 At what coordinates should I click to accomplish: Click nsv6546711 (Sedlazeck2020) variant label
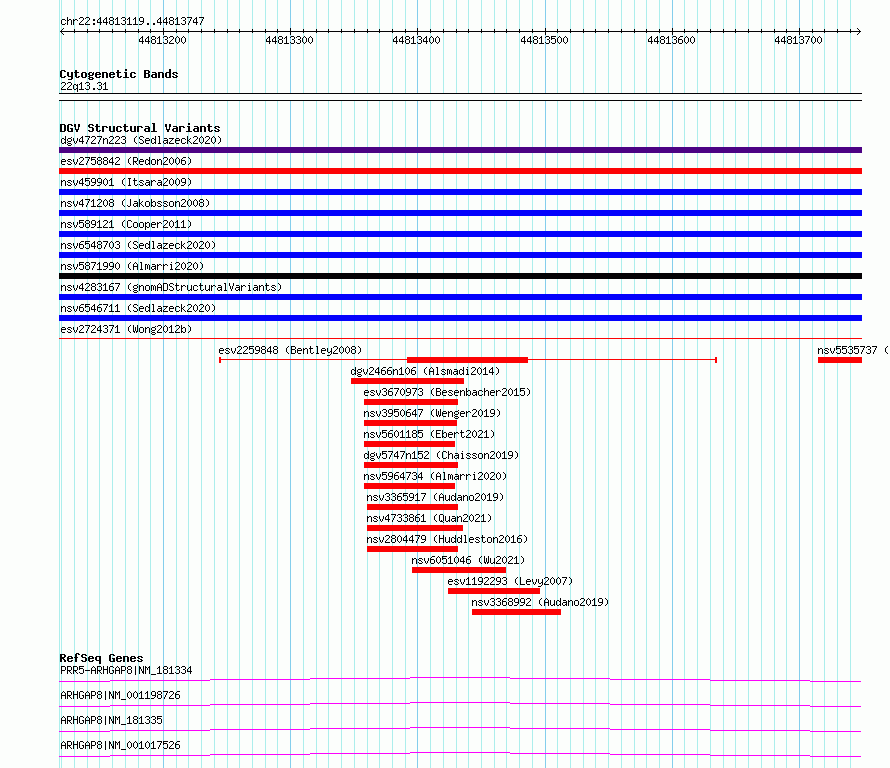coord(138,308)
